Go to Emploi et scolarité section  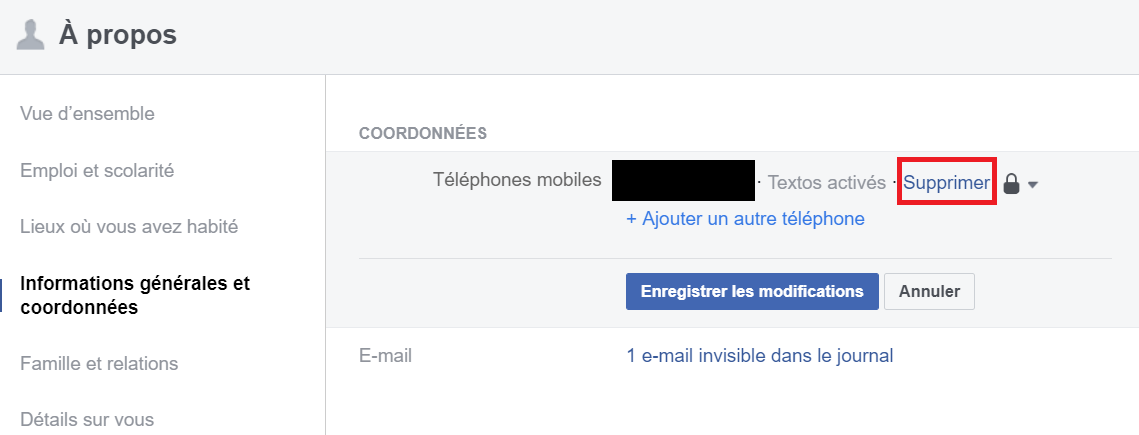pyautogui.click(x=97, y=171)
